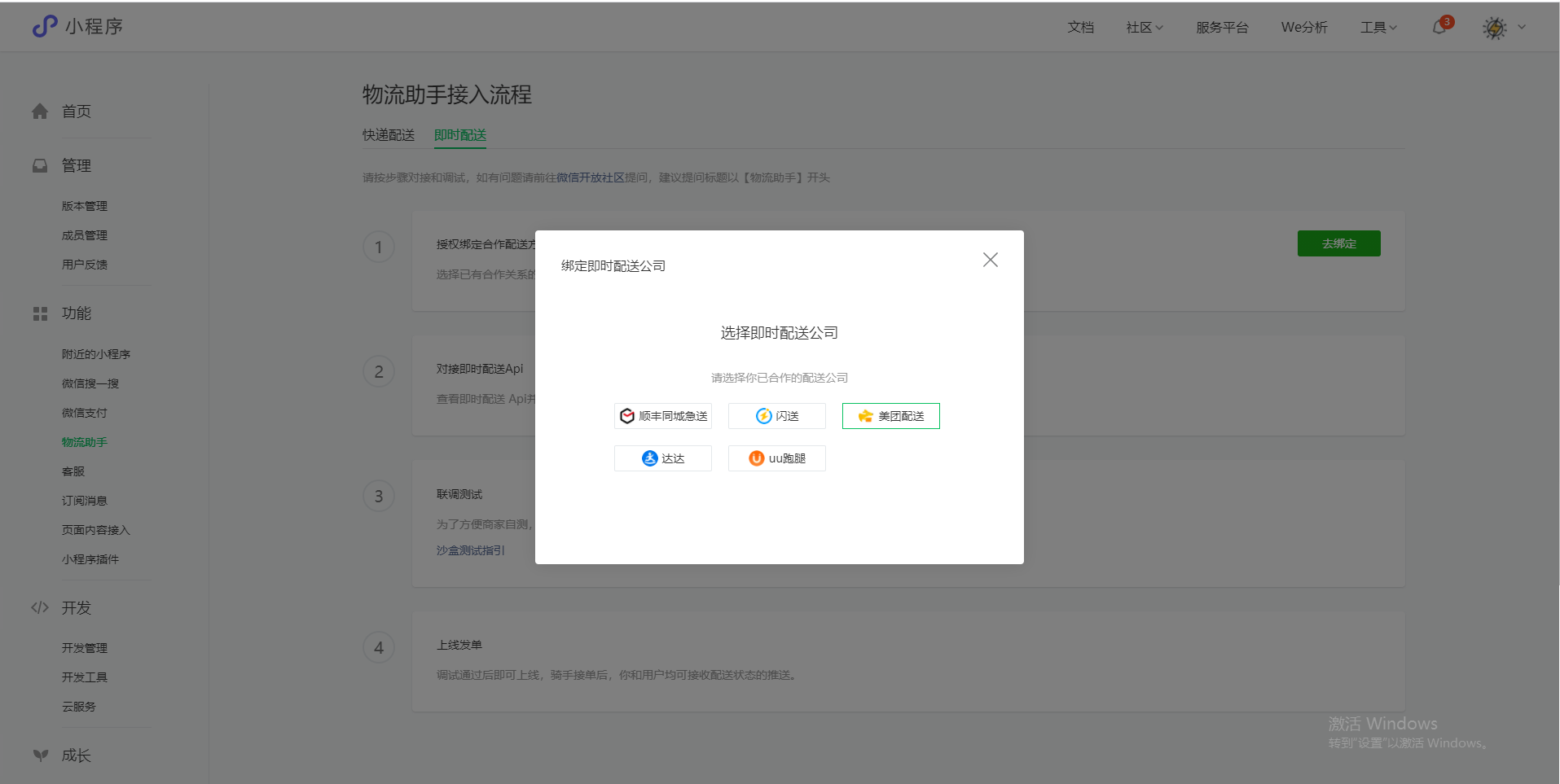Open the 沙盒测试指引 link

(471, 550)
